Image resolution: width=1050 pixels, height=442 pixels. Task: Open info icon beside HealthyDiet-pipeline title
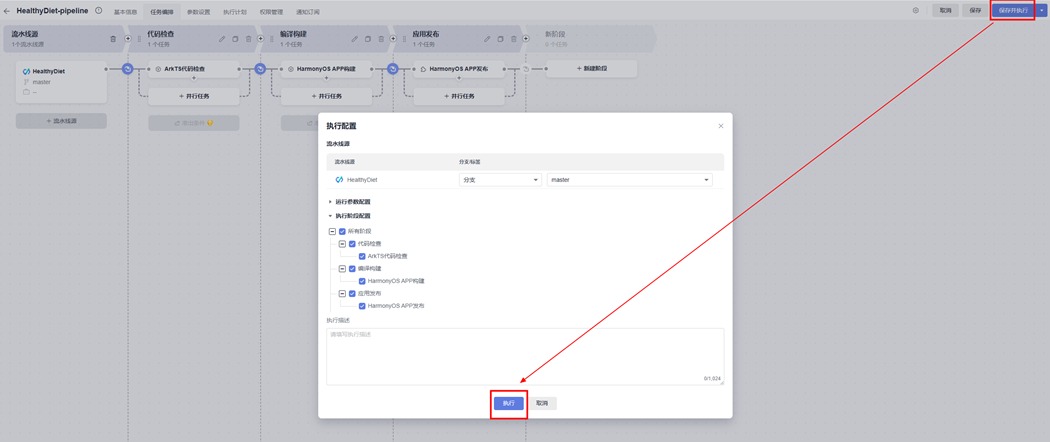[x=99, y=11]
